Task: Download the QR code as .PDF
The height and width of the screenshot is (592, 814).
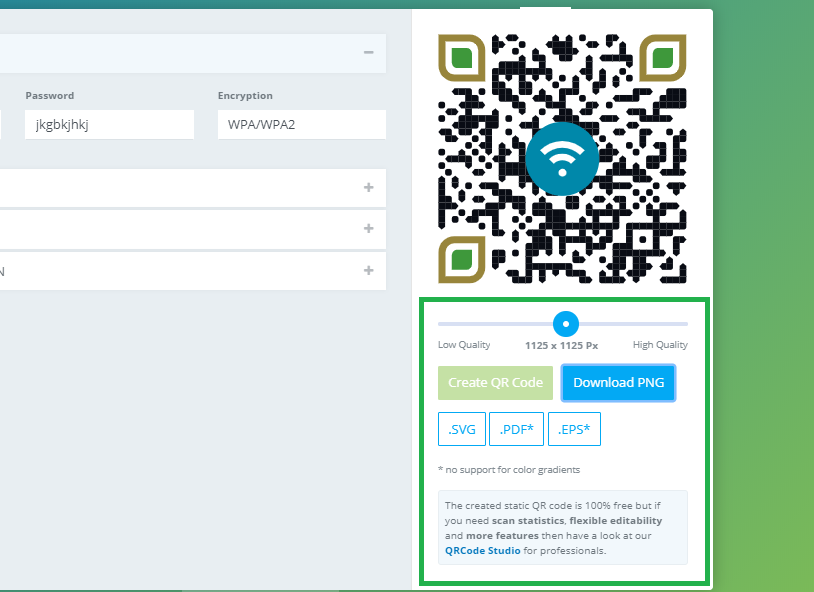Action: tap(517, 429)
